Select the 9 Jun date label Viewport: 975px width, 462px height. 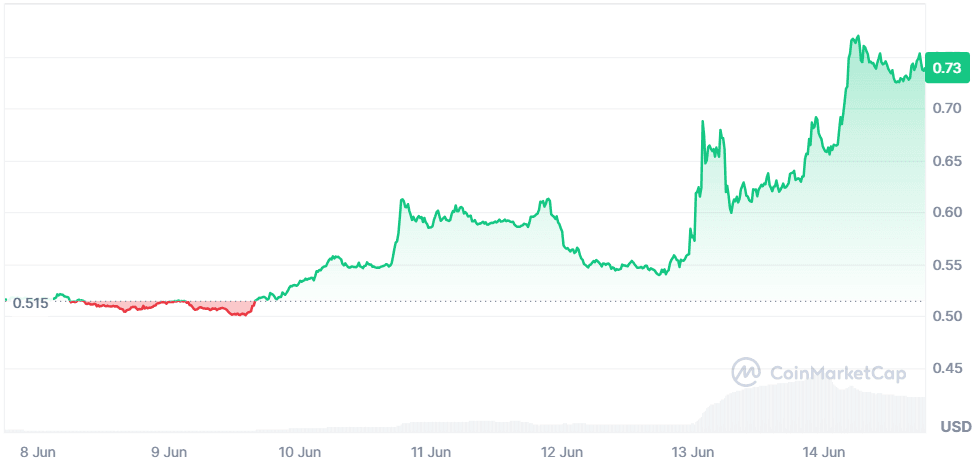click(169, 451)
